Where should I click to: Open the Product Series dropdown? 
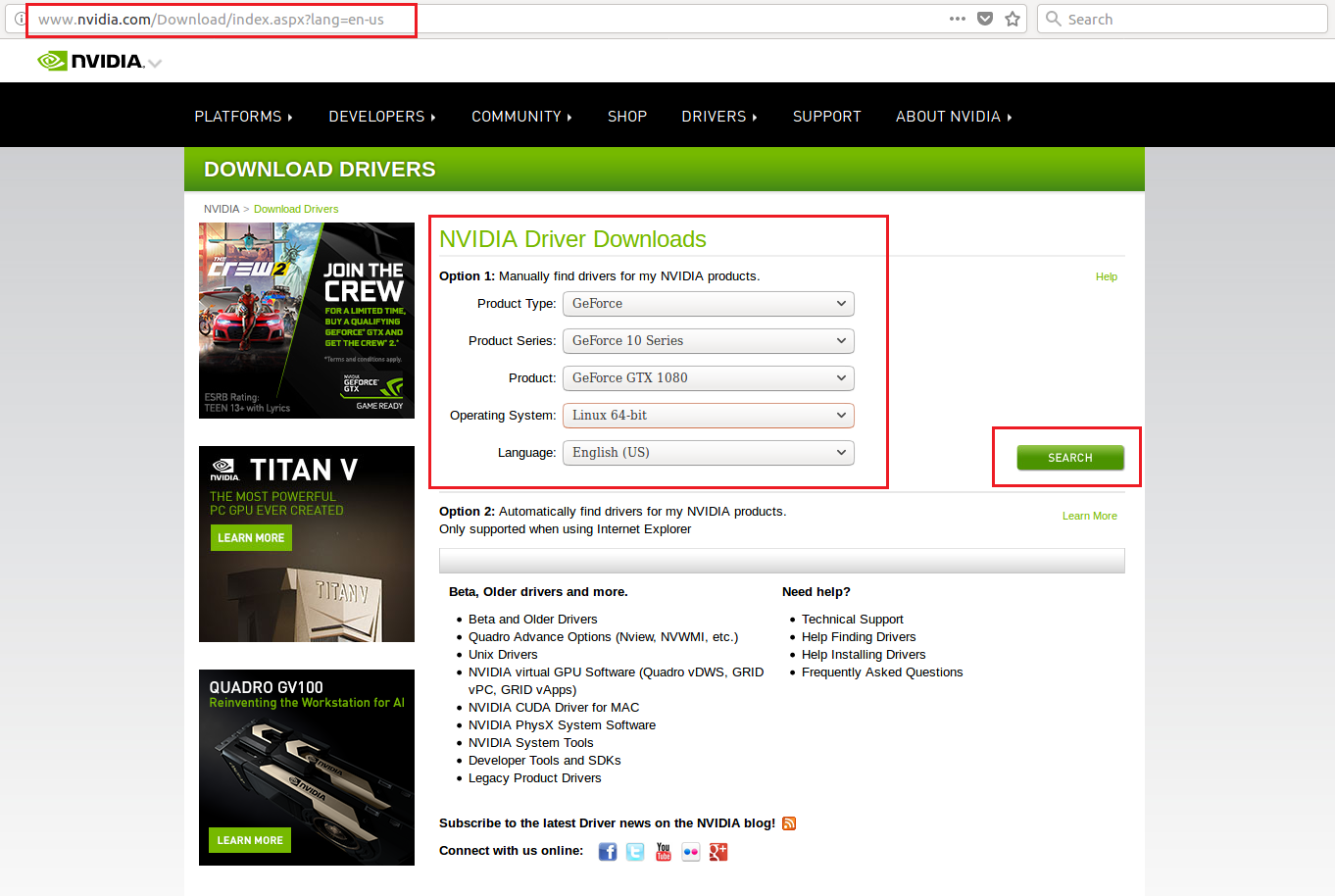(x=709, y=341)
